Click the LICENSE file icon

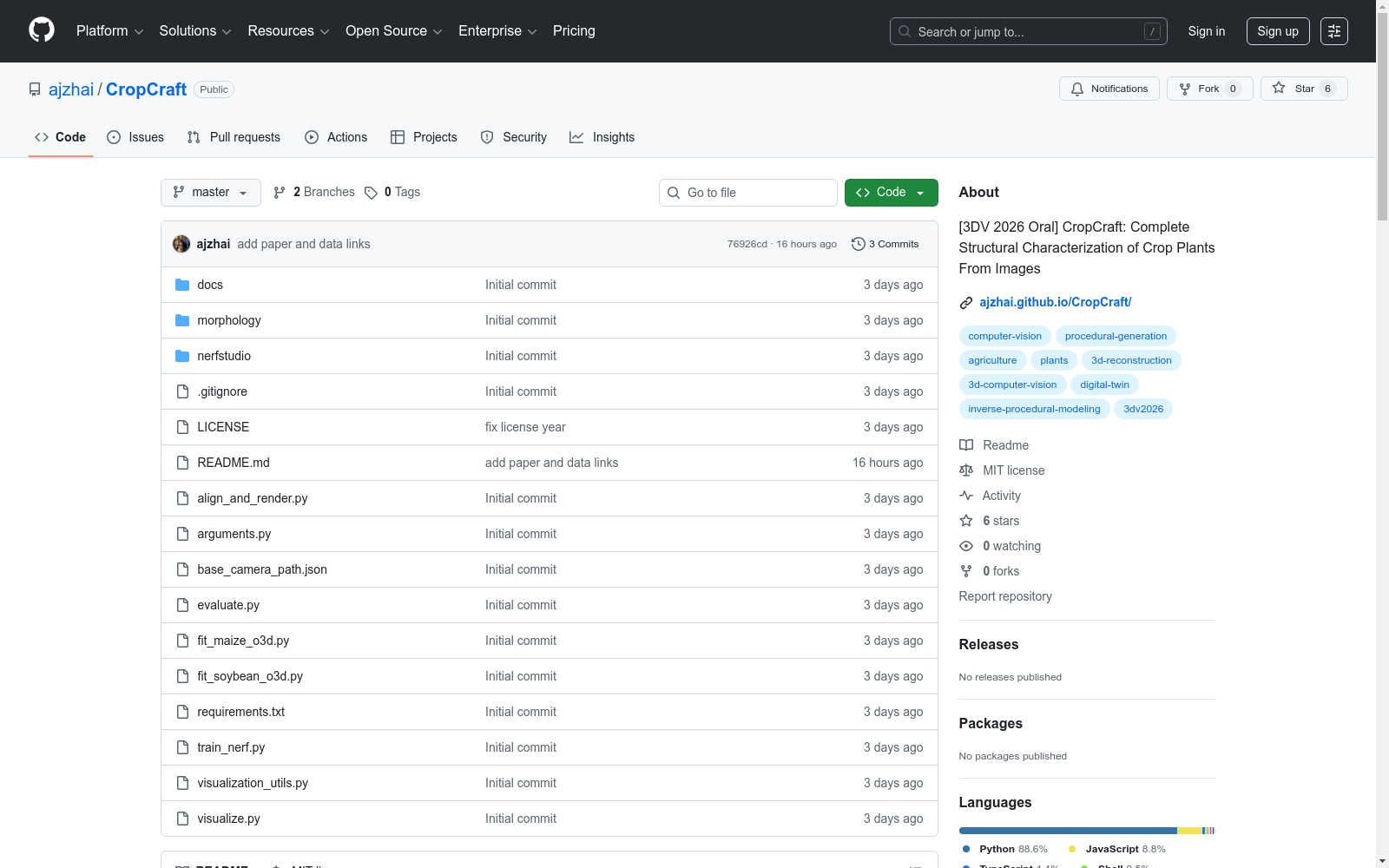point(182,427)
